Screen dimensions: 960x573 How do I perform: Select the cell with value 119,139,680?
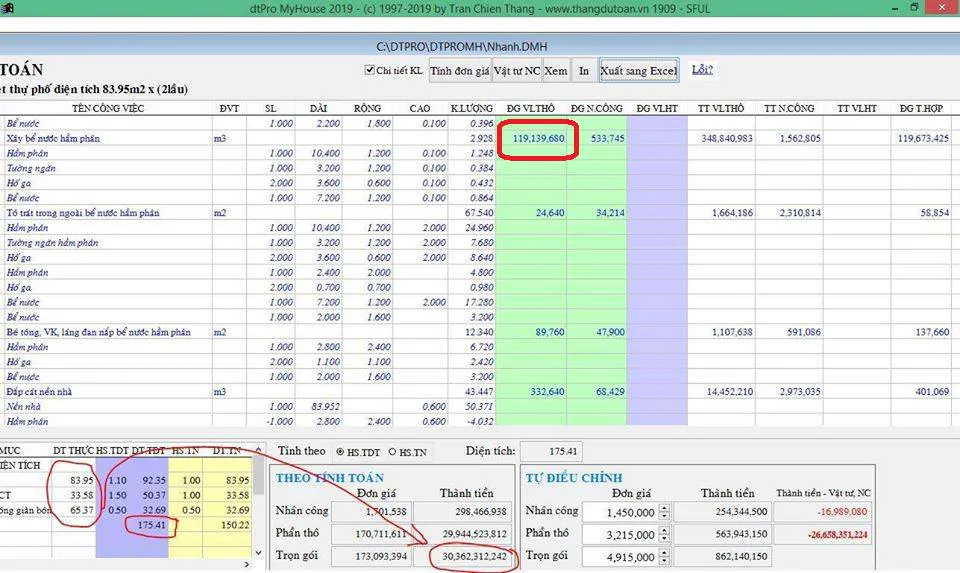click(x=538, y=138)
